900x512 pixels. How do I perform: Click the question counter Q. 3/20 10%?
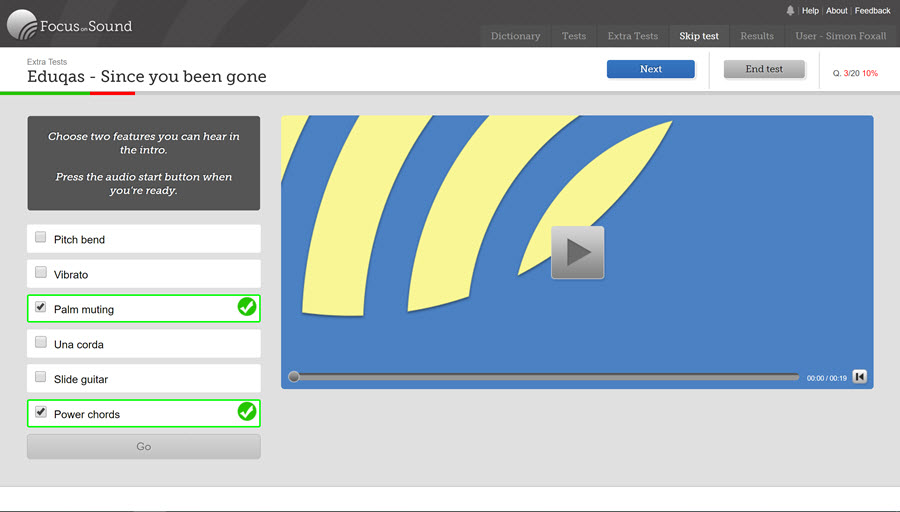[x=855, y=73]
